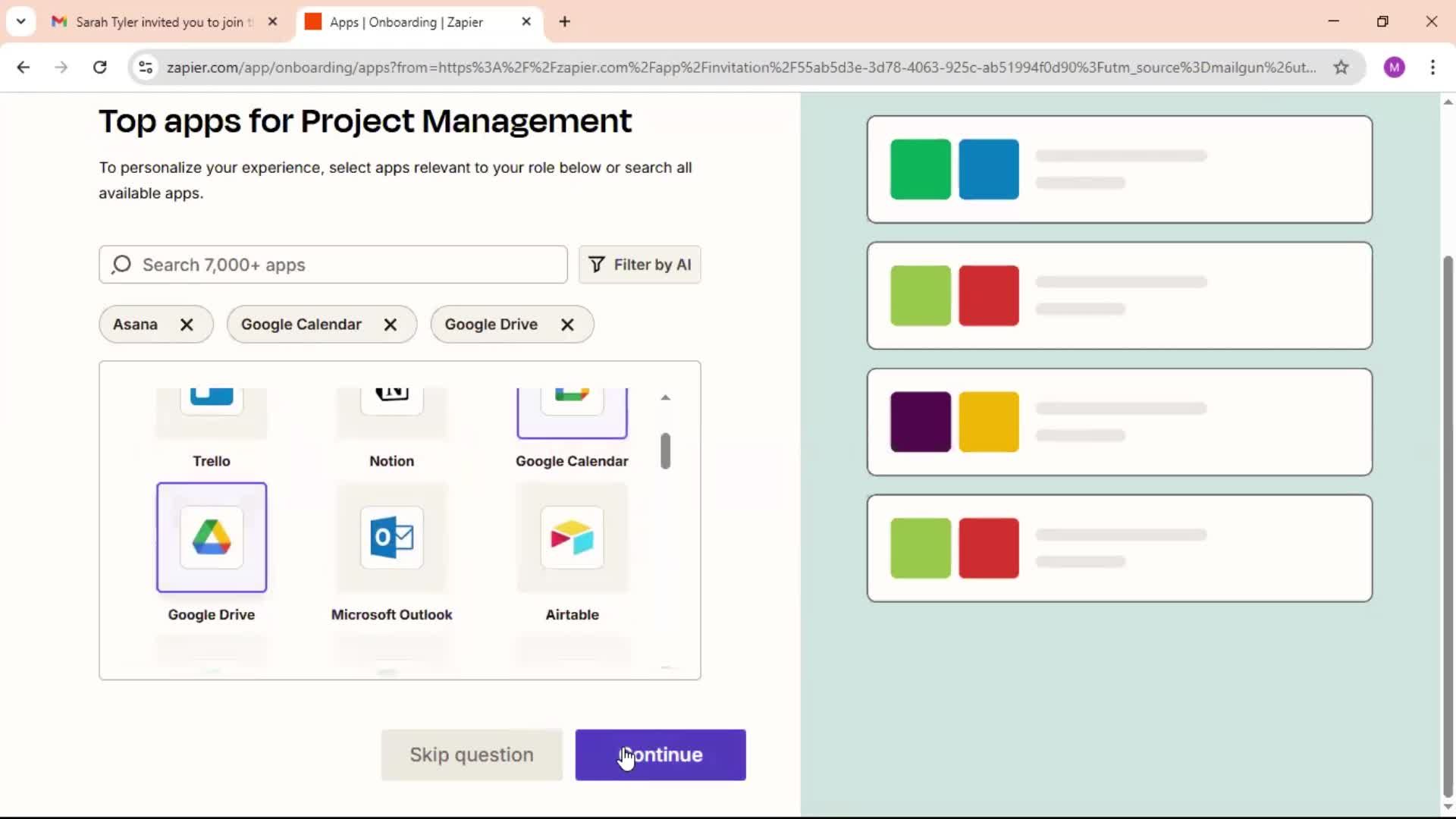Image resolution: width=1456 pixels, height=819 pixels.
Task: Select the Airtable app tile
Action: coord(573,537)
